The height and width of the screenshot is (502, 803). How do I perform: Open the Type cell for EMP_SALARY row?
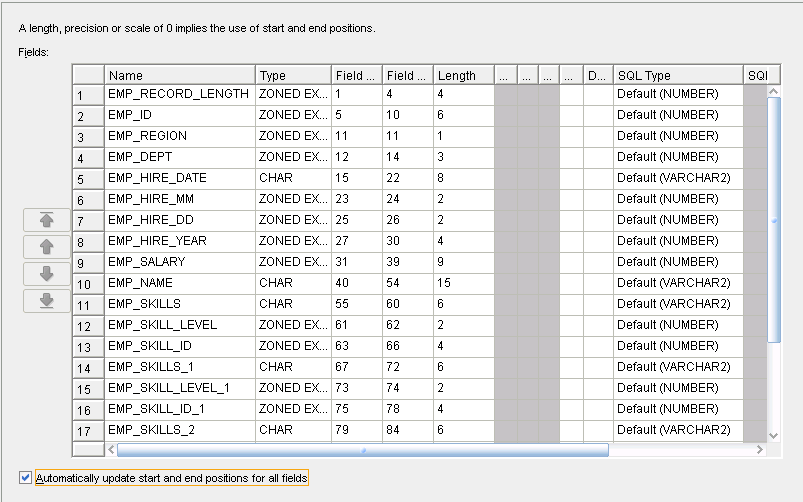[x=293, y=262]
